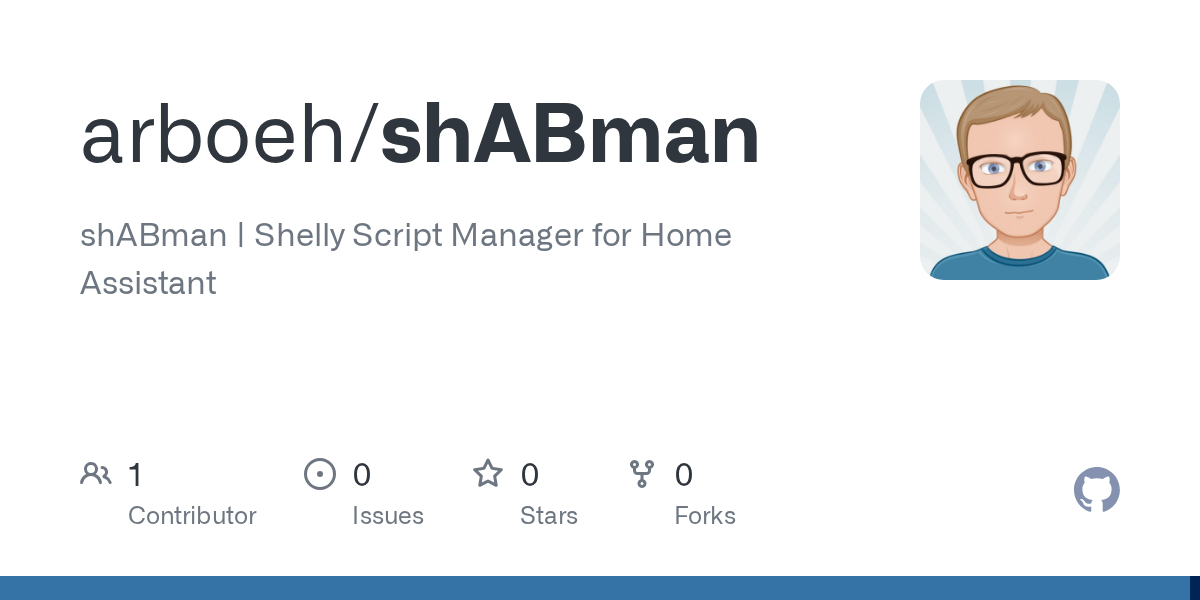Select the Stars label

coord(549,516)
